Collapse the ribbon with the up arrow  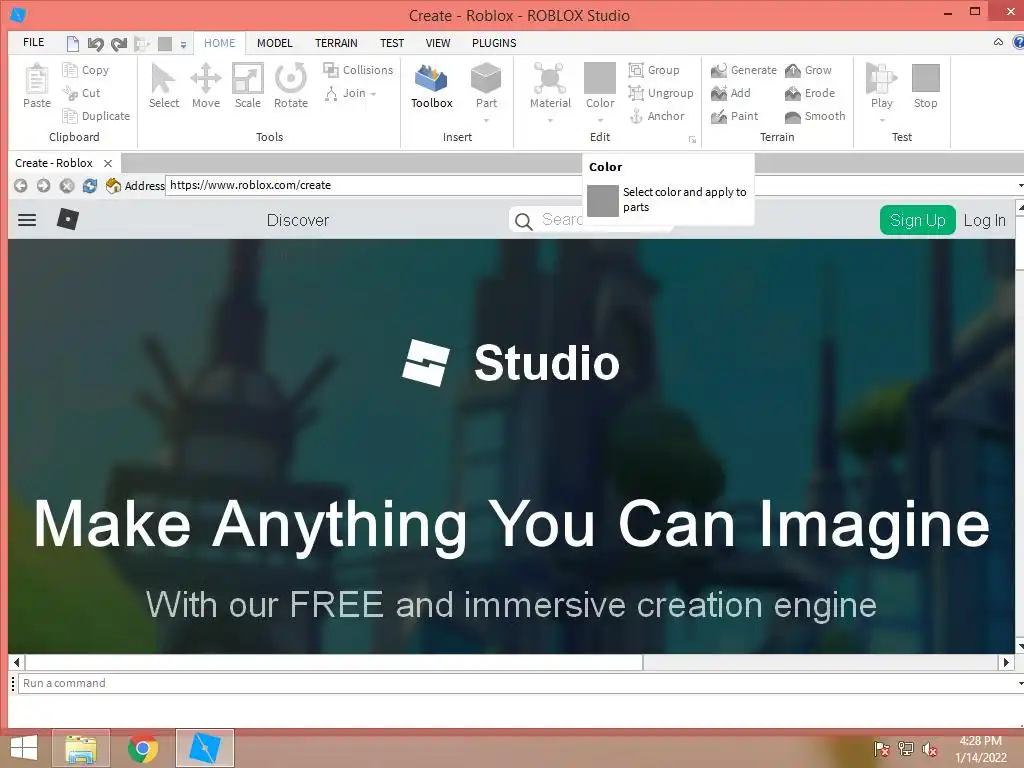click(x=998, y=42)
